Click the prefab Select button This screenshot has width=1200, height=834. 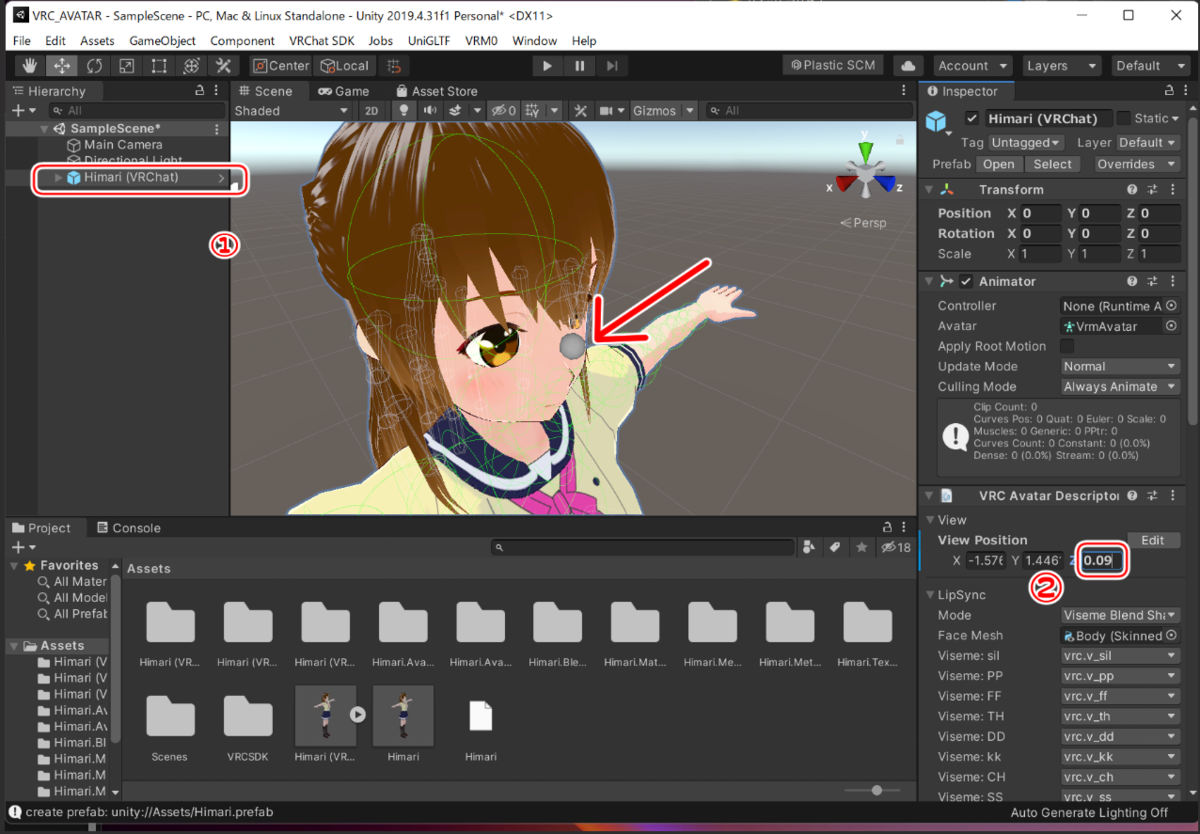1052,164
